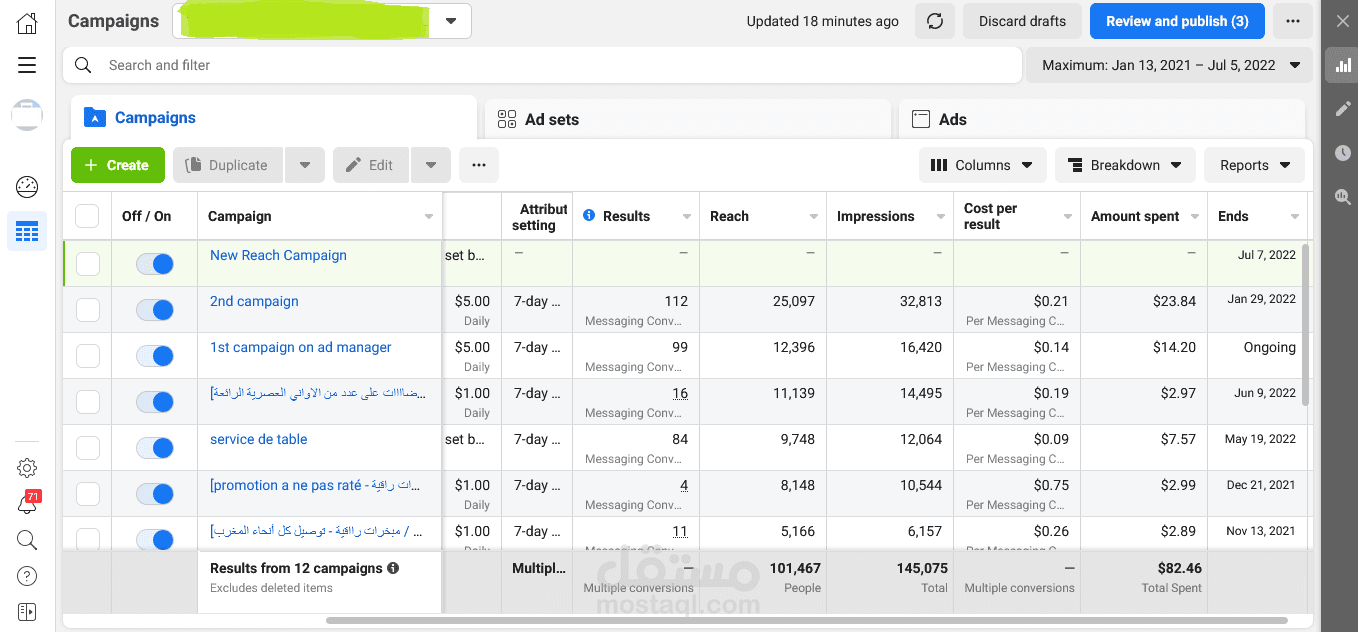Switch to the Ad sets tab
1358x632 pixels.
pyautogui.click(x=688, y=119)
